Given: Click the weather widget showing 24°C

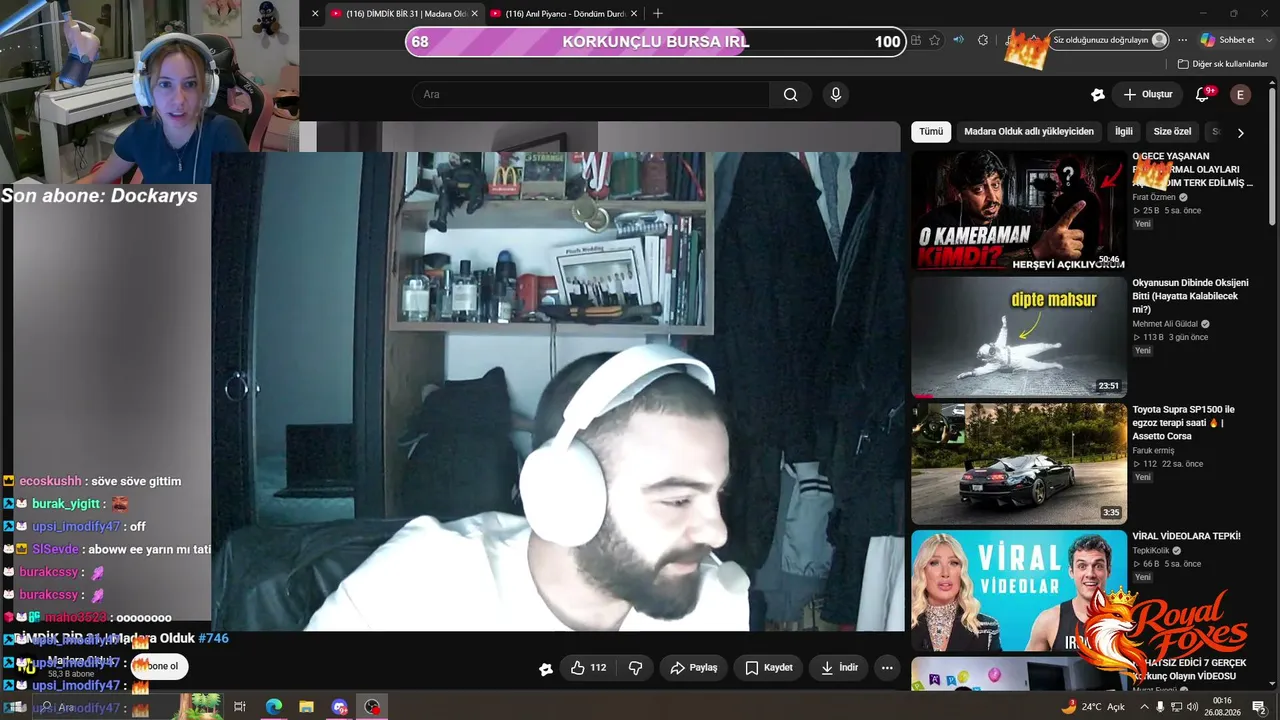Looking at the screenshot, I should click(1093, 707).
